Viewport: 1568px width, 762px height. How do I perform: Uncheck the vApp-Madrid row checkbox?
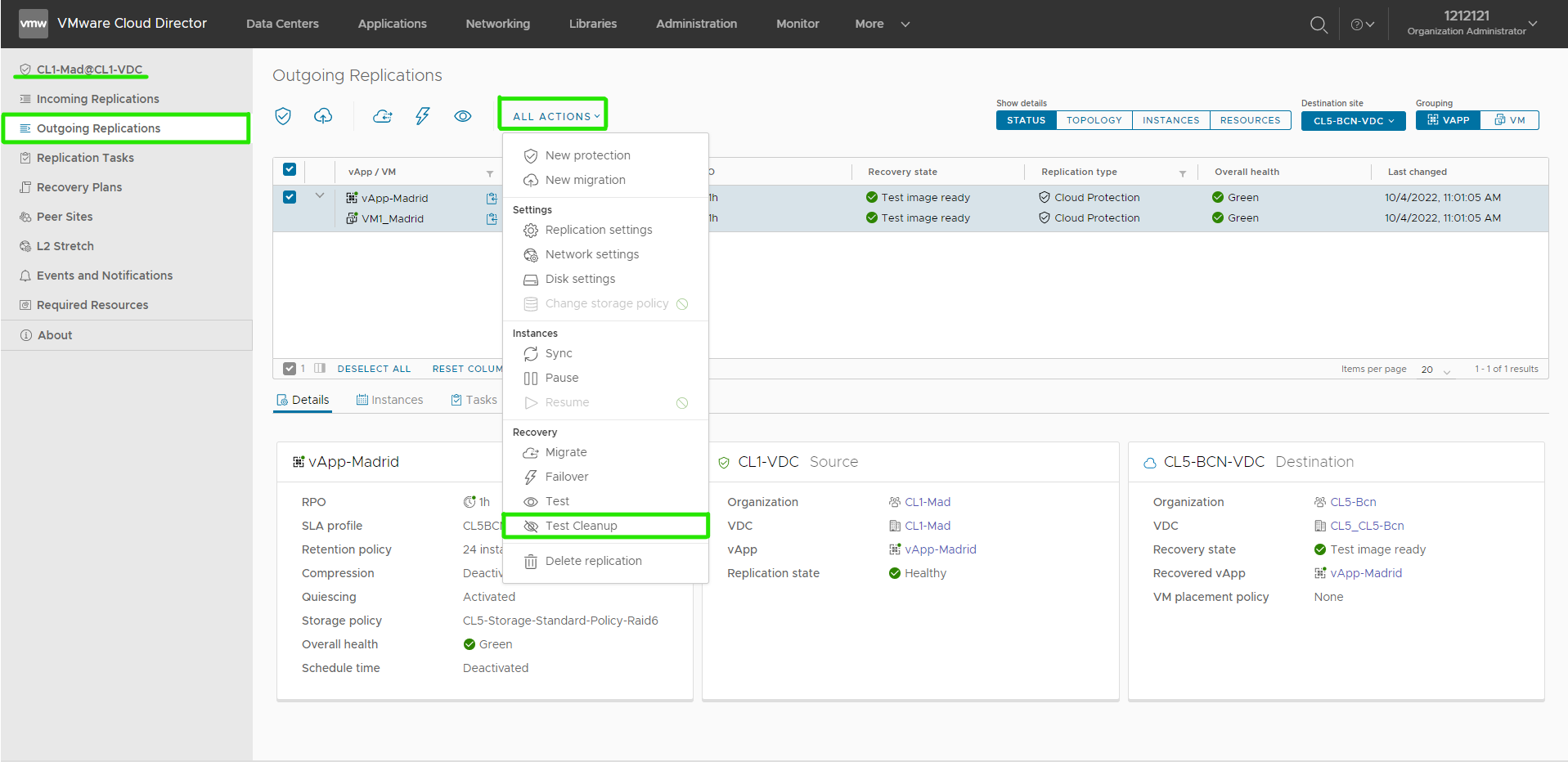point(290,197)
